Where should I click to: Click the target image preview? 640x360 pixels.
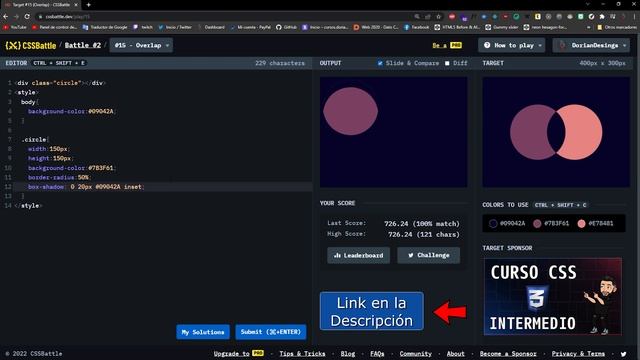pos(556,132)
